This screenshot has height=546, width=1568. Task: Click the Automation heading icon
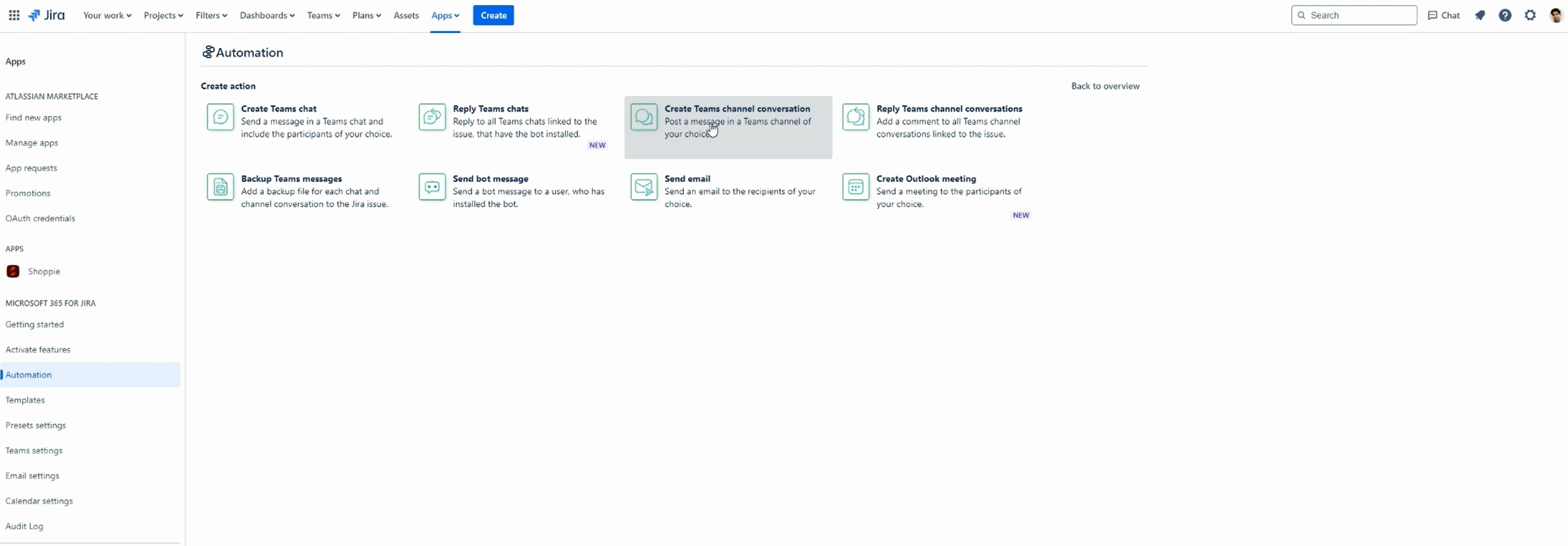pyautogui.click(x=207, y=52)
